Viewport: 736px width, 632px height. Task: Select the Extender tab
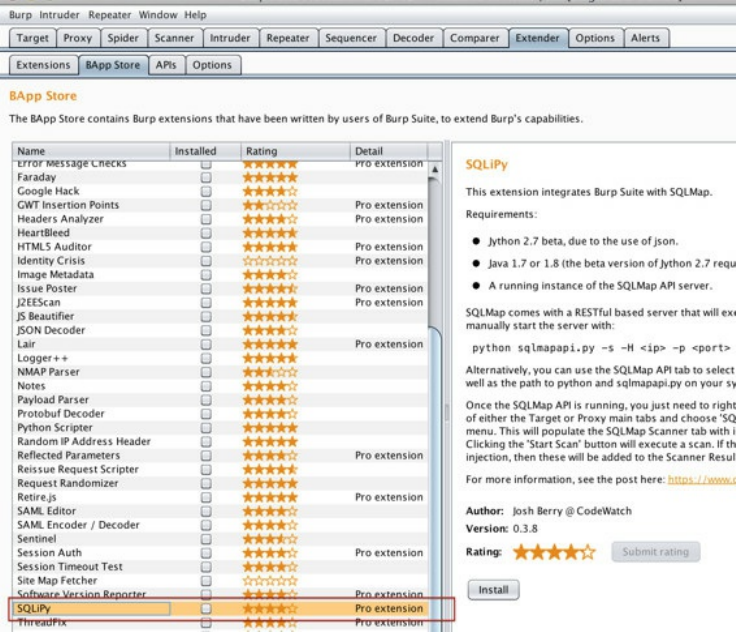(537, 38)
